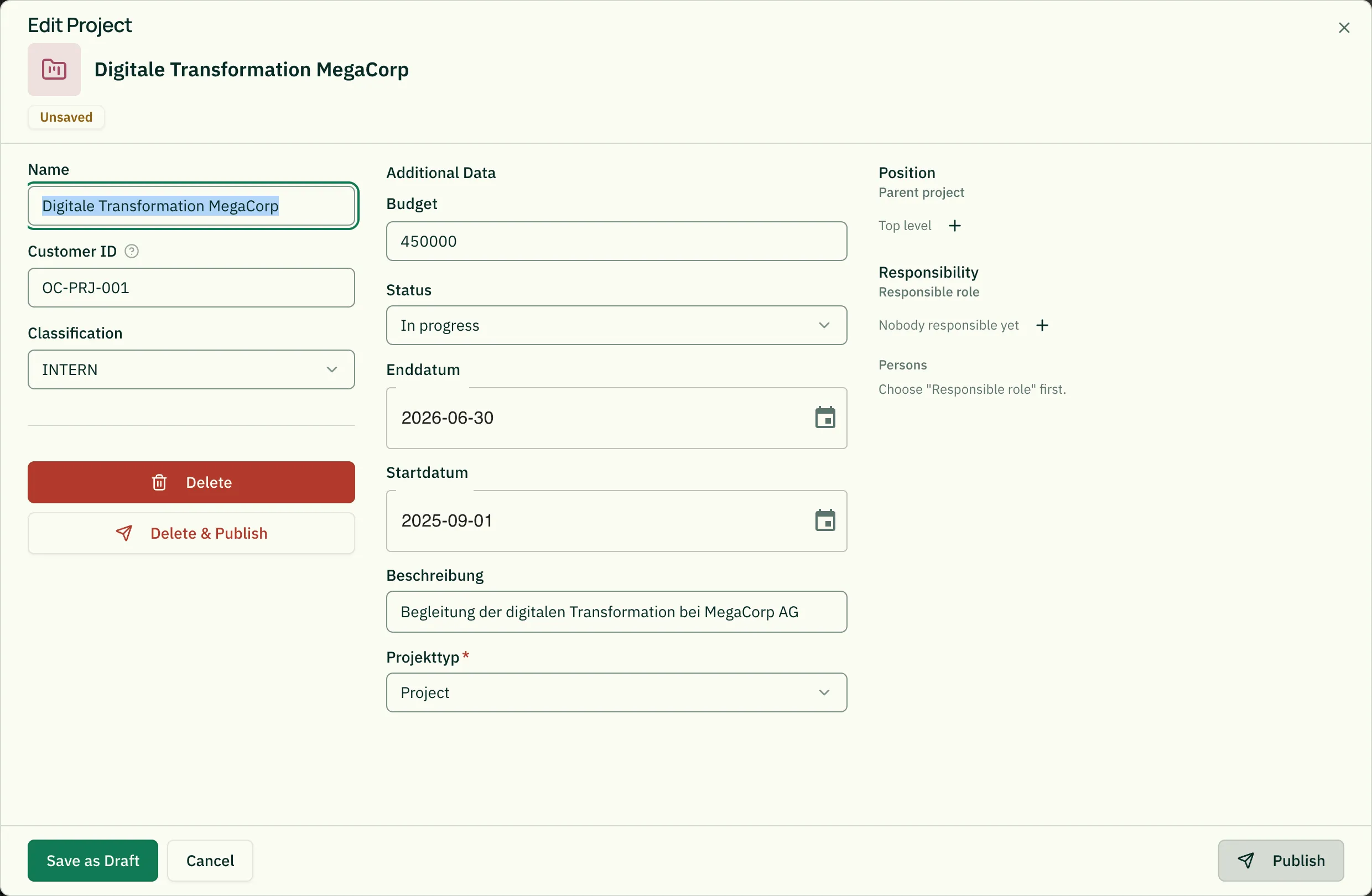Viewport: 1372px width, 896px height.
Task: Open the Enddatum calendar picker
Action: [x=825, y=418]
